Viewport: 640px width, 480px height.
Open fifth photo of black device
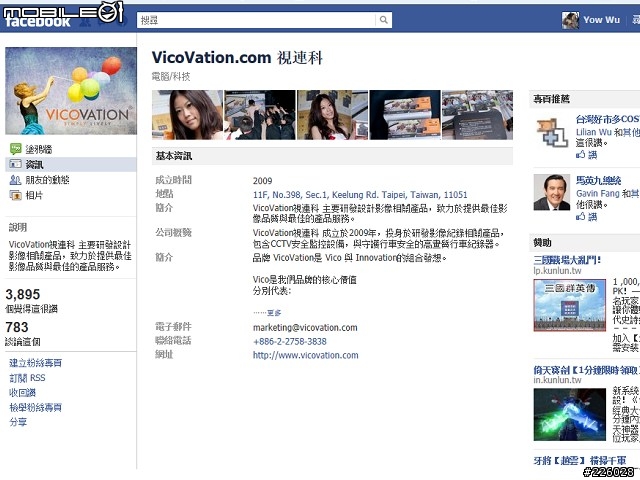(478, 115)
